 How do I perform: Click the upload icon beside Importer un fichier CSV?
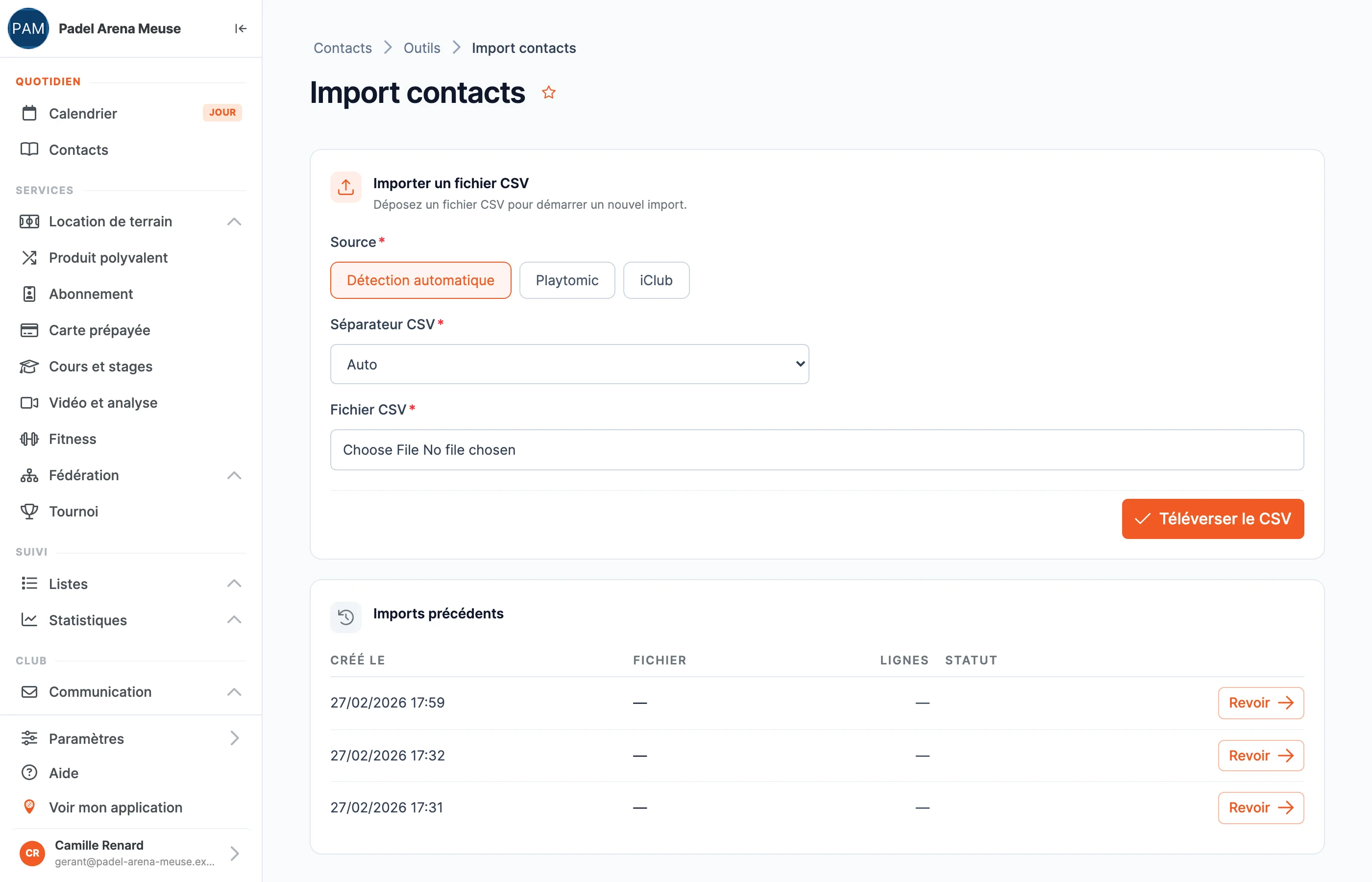click(346, 187)
